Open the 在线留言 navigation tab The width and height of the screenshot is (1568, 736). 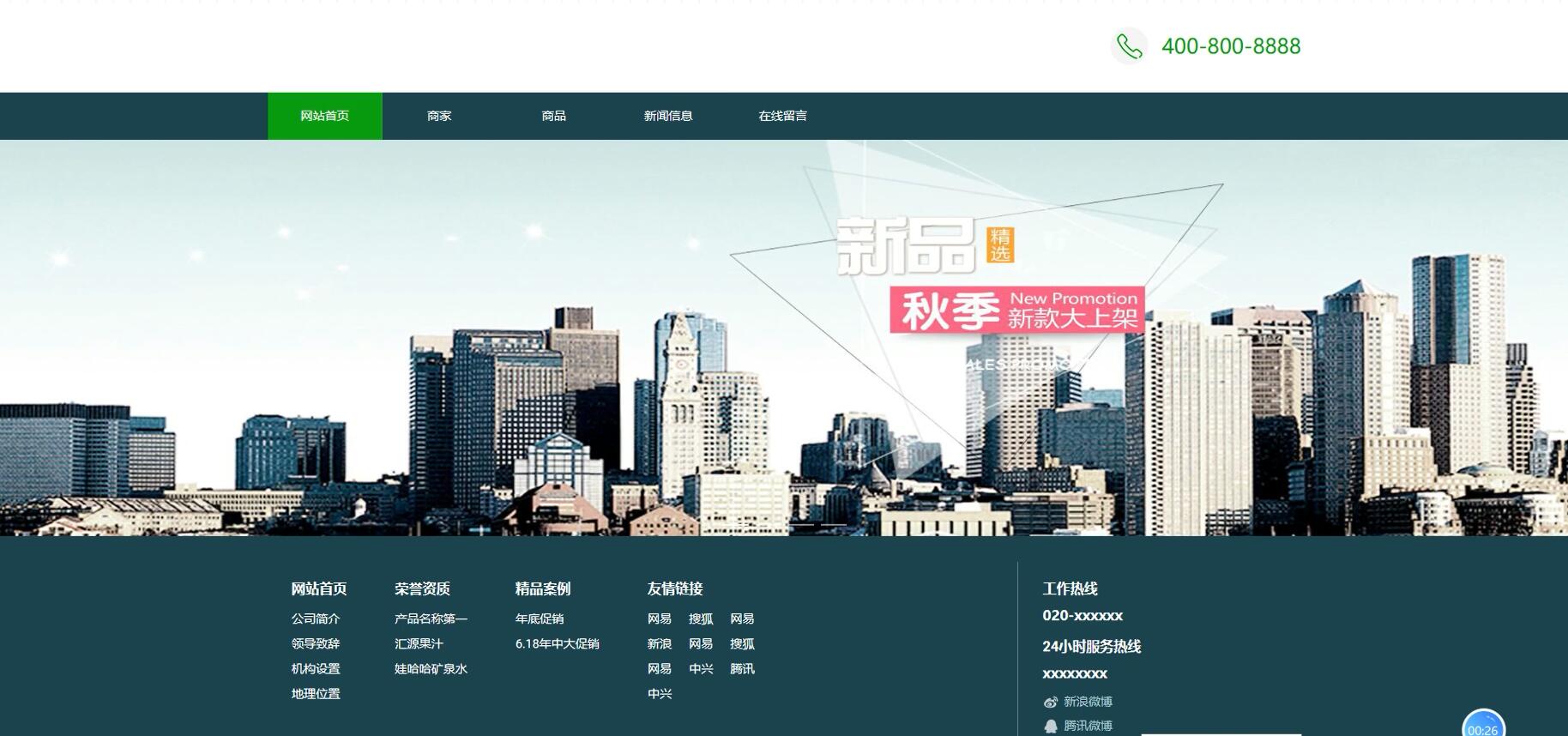pyautogui.click(x=782, y=116)
